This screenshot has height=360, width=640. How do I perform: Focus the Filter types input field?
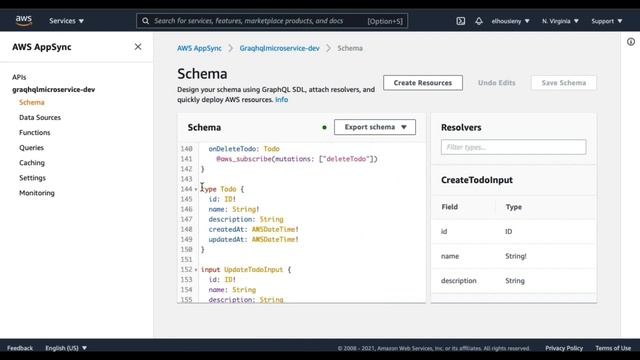click(x=513, y=147)
